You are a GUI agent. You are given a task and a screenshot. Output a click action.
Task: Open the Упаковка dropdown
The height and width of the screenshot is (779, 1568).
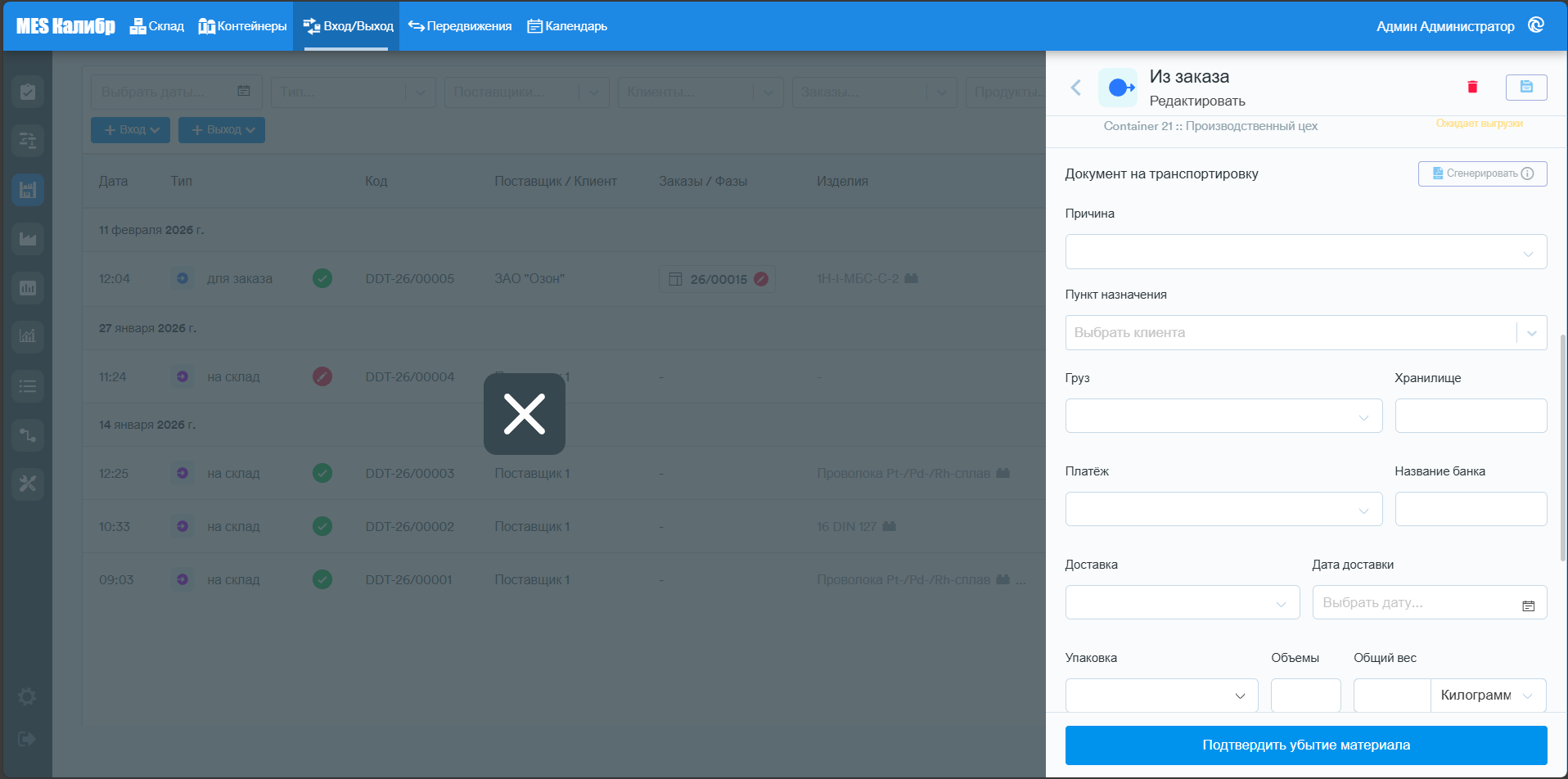(1162, 695)
